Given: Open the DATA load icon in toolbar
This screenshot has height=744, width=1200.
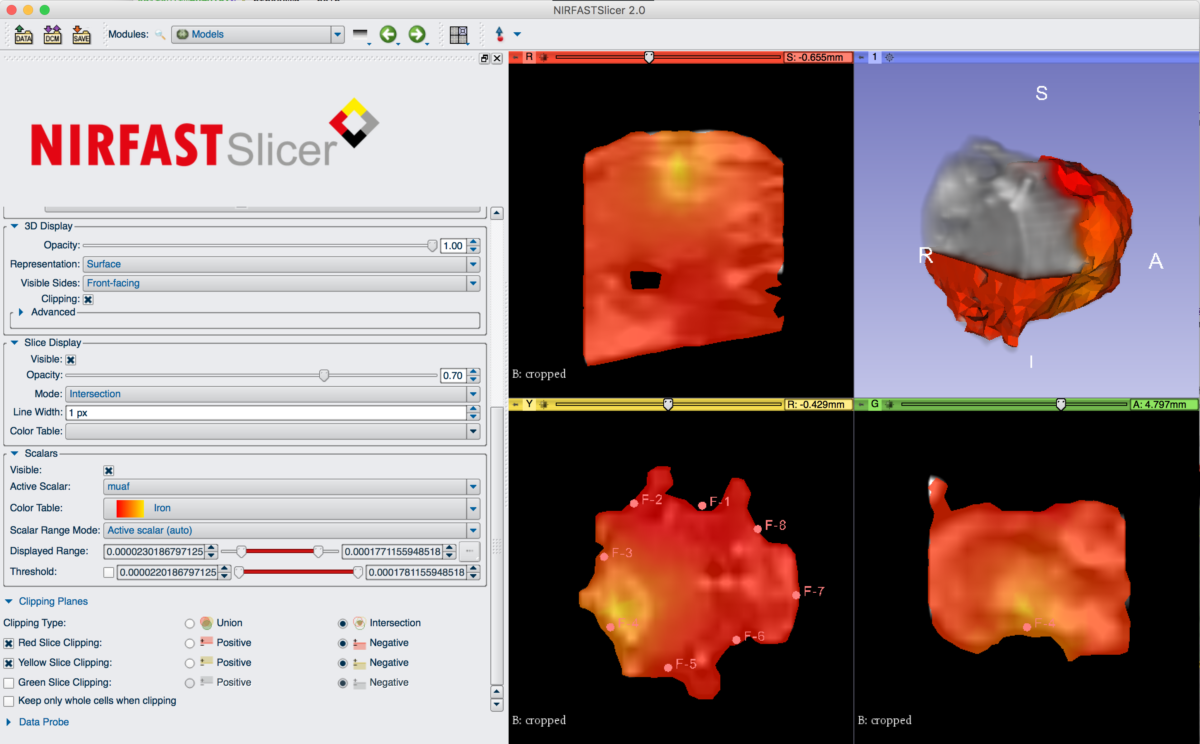Looking at the screenshot, I should pyautogui.click(x=22, y=34).
